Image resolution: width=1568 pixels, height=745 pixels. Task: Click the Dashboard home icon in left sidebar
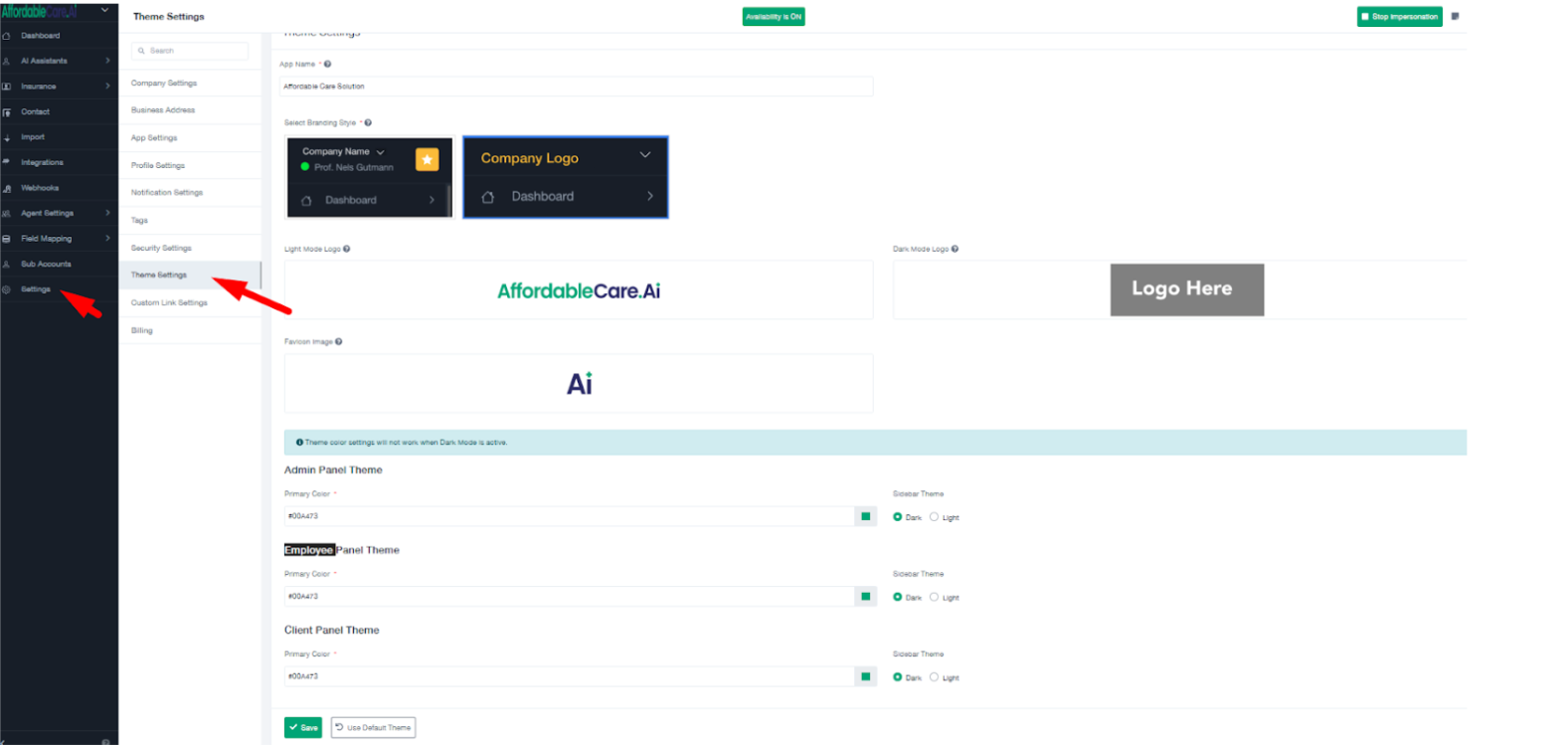6,36
